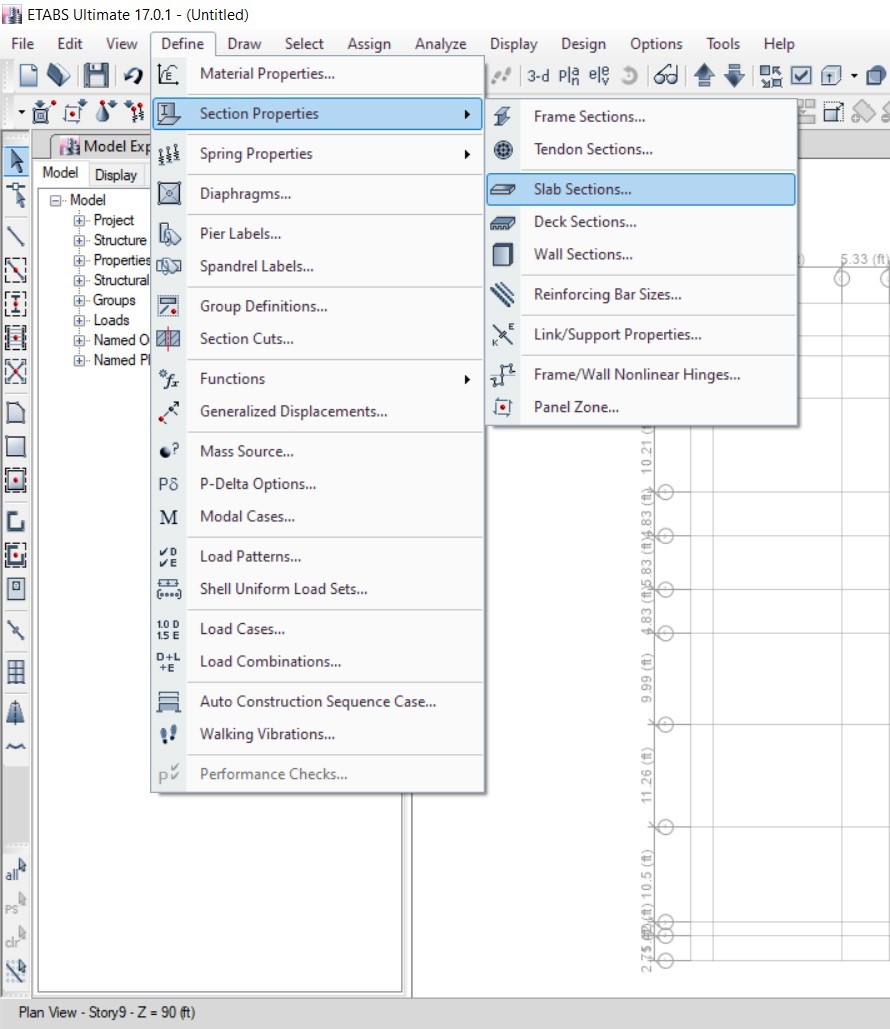The image size is (890, 1029).
Task: Expand the Project tree node
Action: pyautogui.click(x=79, y=220)
